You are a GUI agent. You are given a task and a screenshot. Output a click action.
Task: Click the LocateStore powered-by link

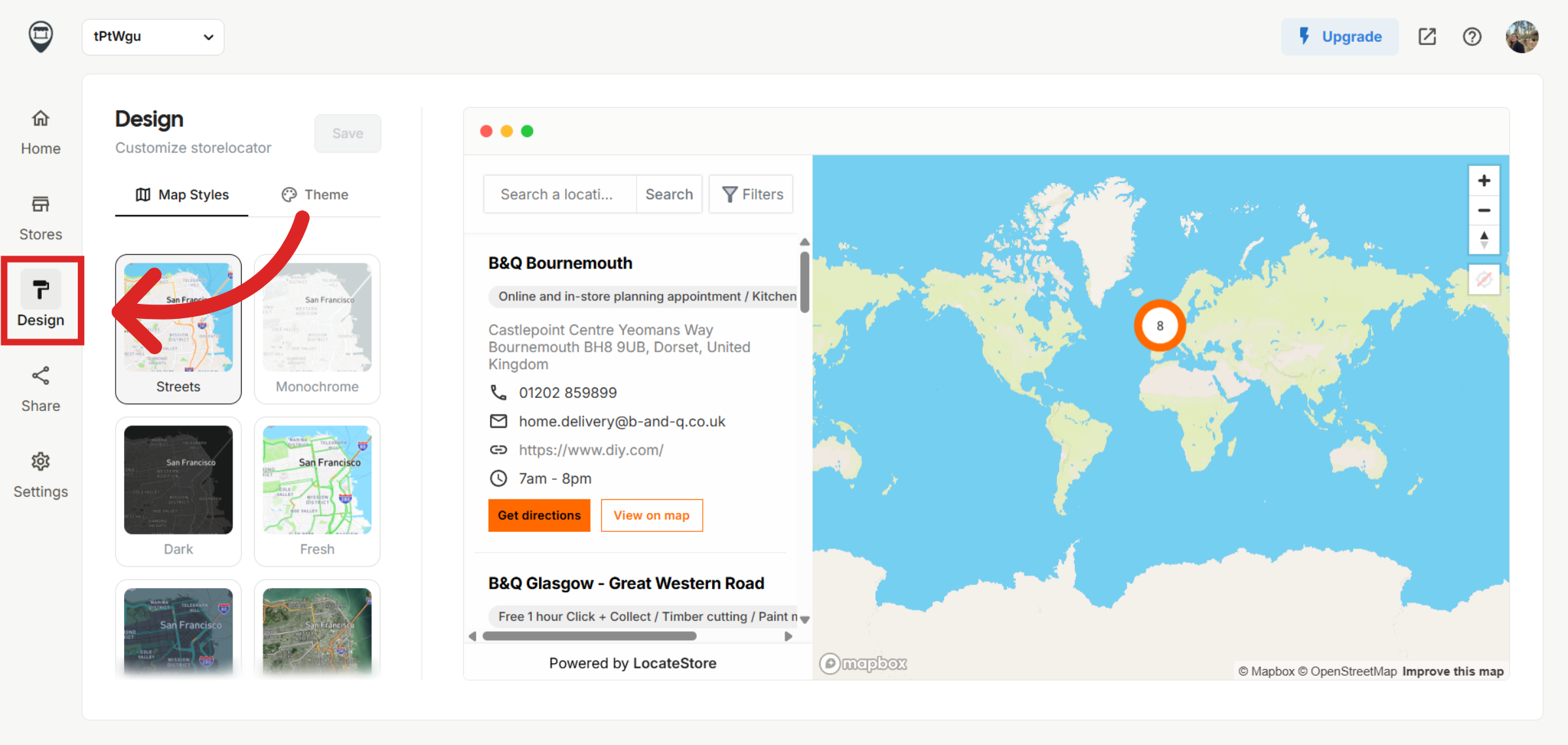[674, 663]
